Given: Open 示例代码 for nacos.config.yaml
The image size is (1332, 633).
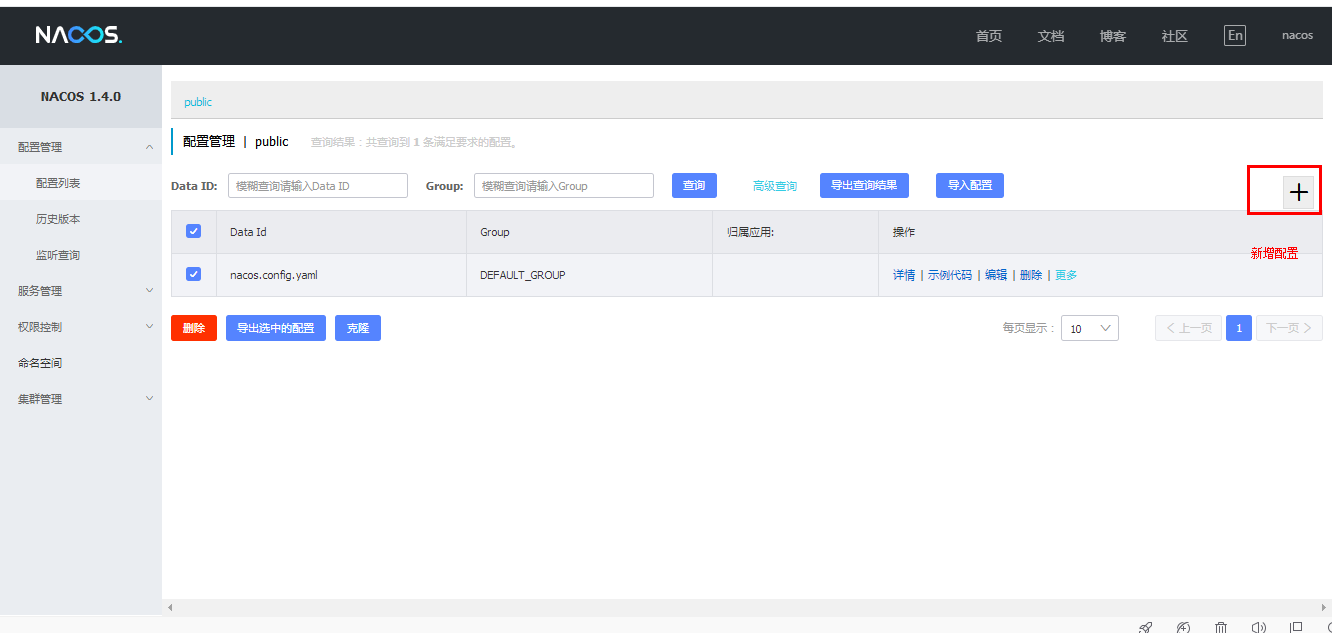Looking at the screenshot, I should click(x=950, y=275).
